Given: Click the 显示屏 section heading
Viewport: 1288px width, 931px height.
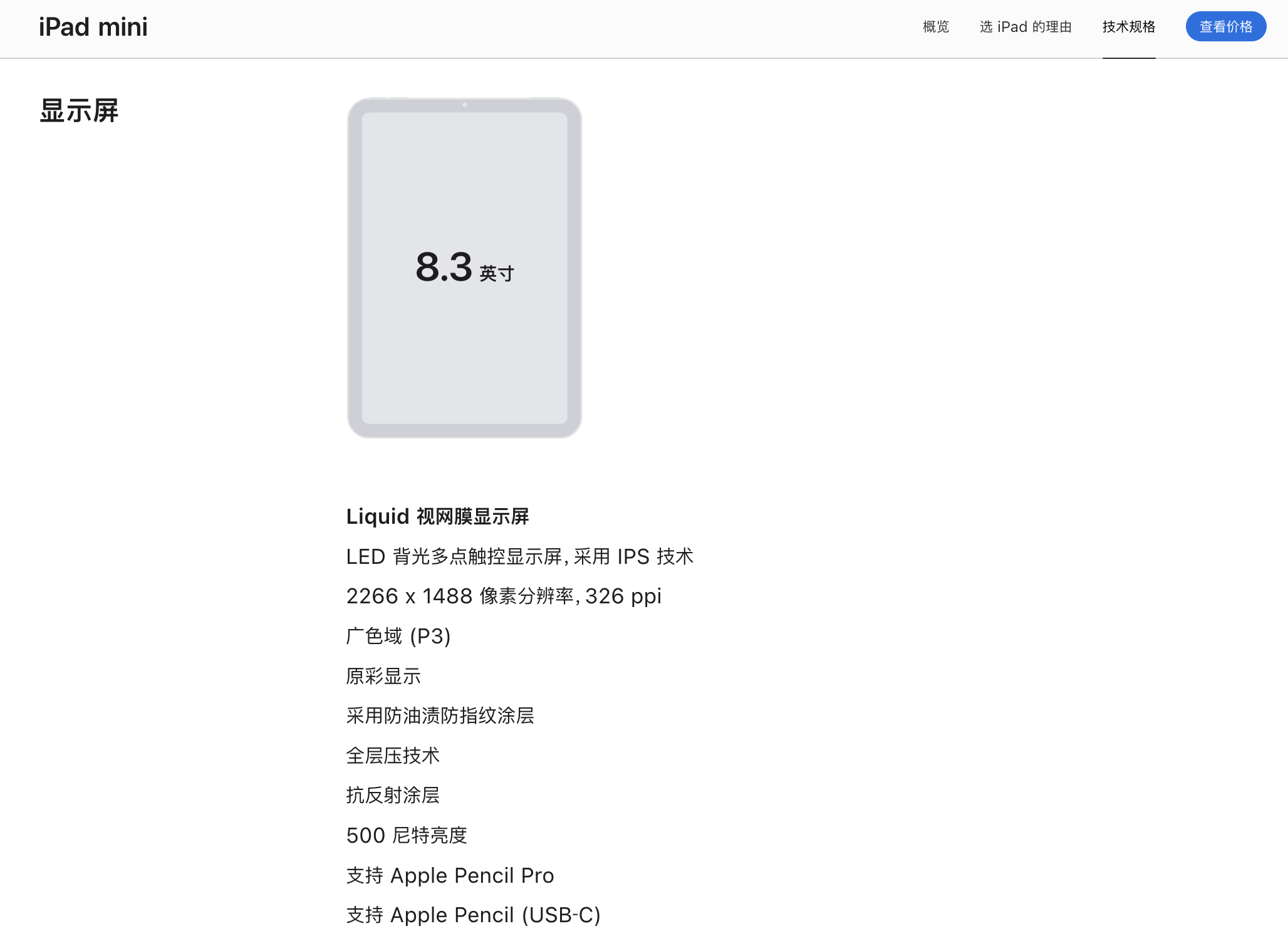Looking at the screenshot, I should click(x=79, y=111).
